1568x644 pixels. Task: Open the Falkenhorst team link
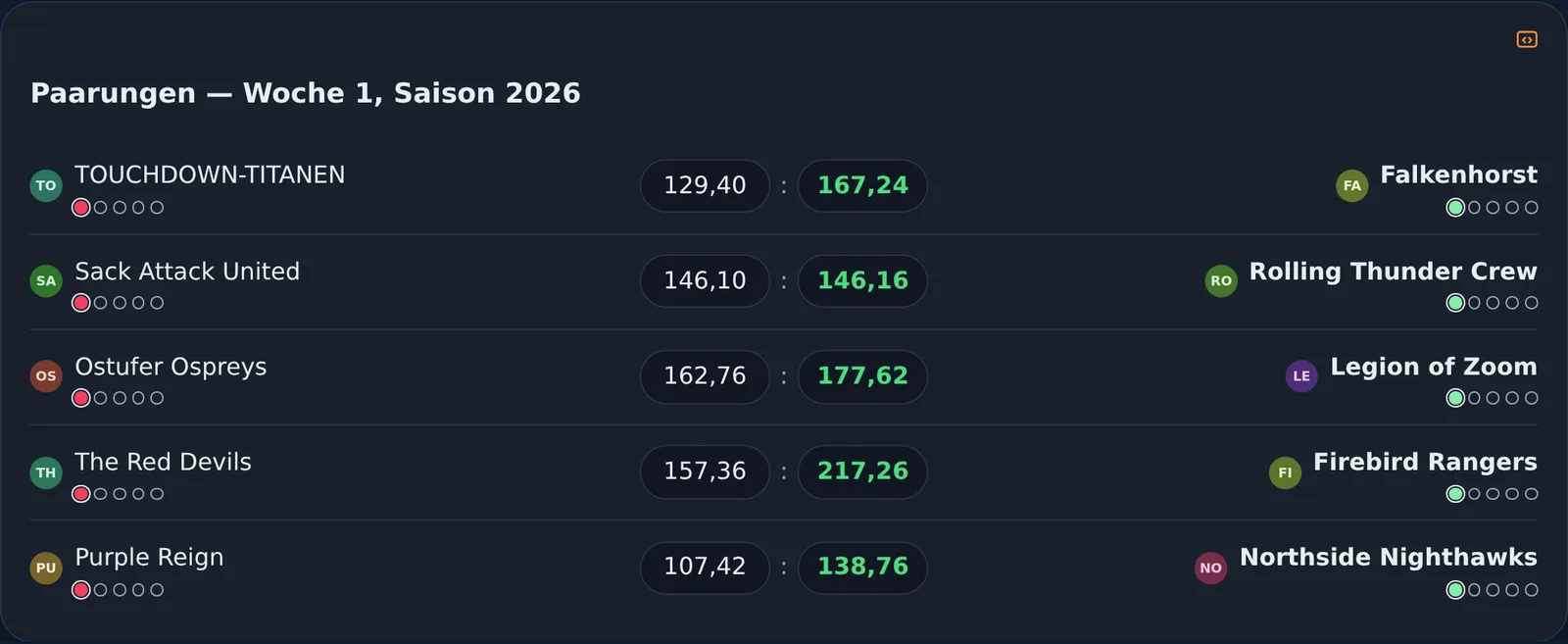[1458, 174]
